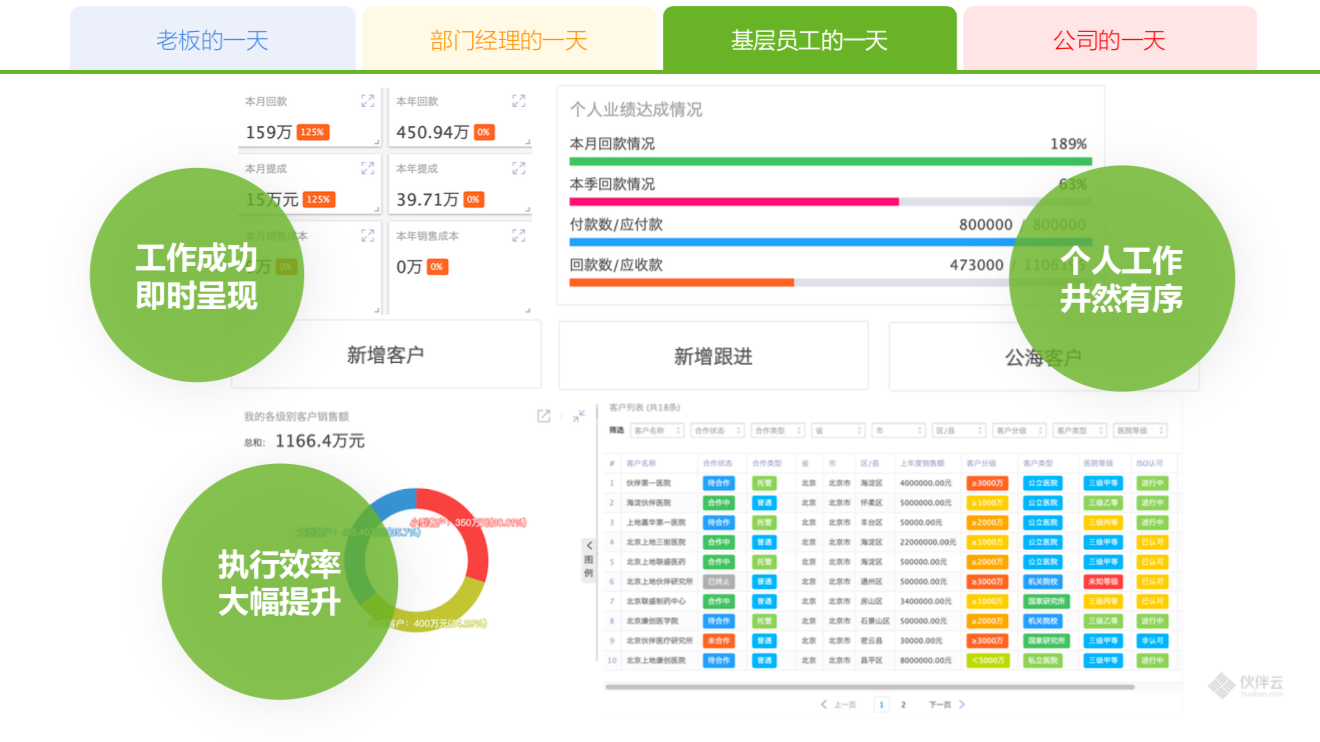Click the 私立医院 customer type tag
The width and height of the screenshot is (1320, 742).
(1043, 661)
